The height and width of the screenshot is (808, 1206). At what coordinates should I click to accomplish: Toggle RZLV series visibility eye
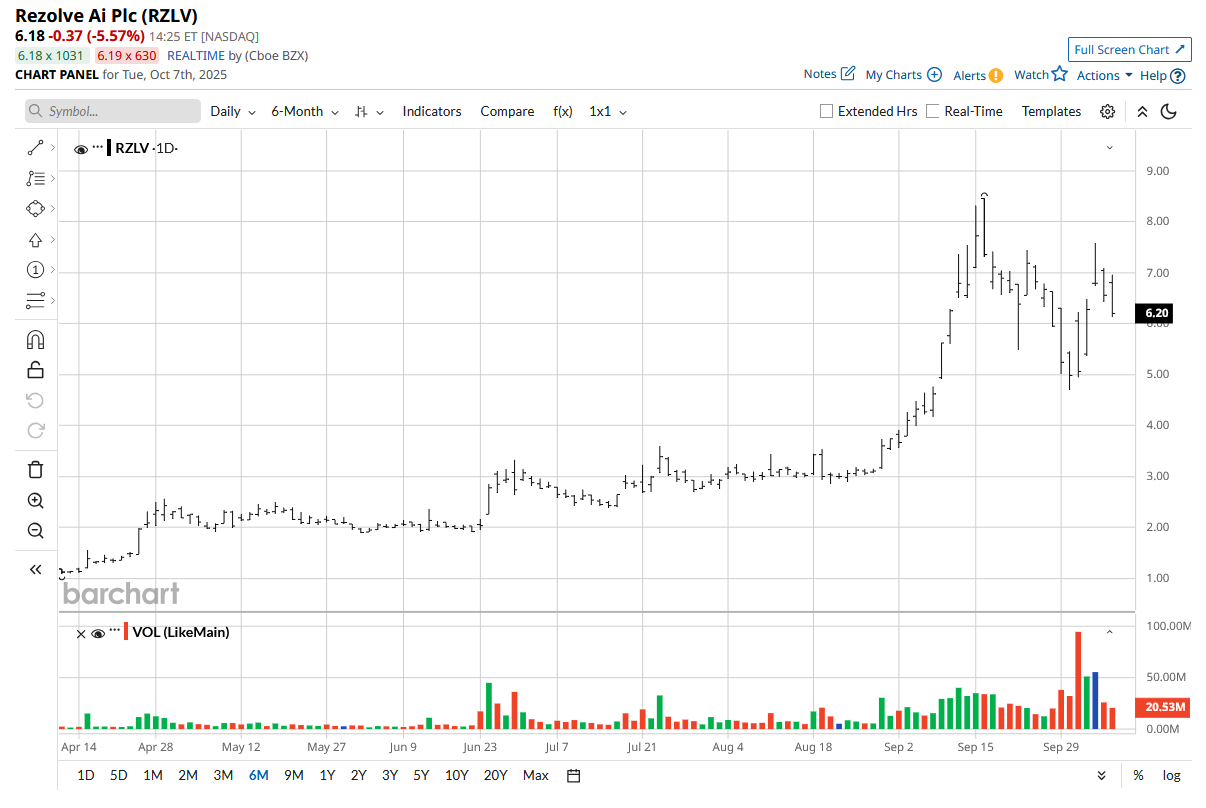(x=81, y=149)
